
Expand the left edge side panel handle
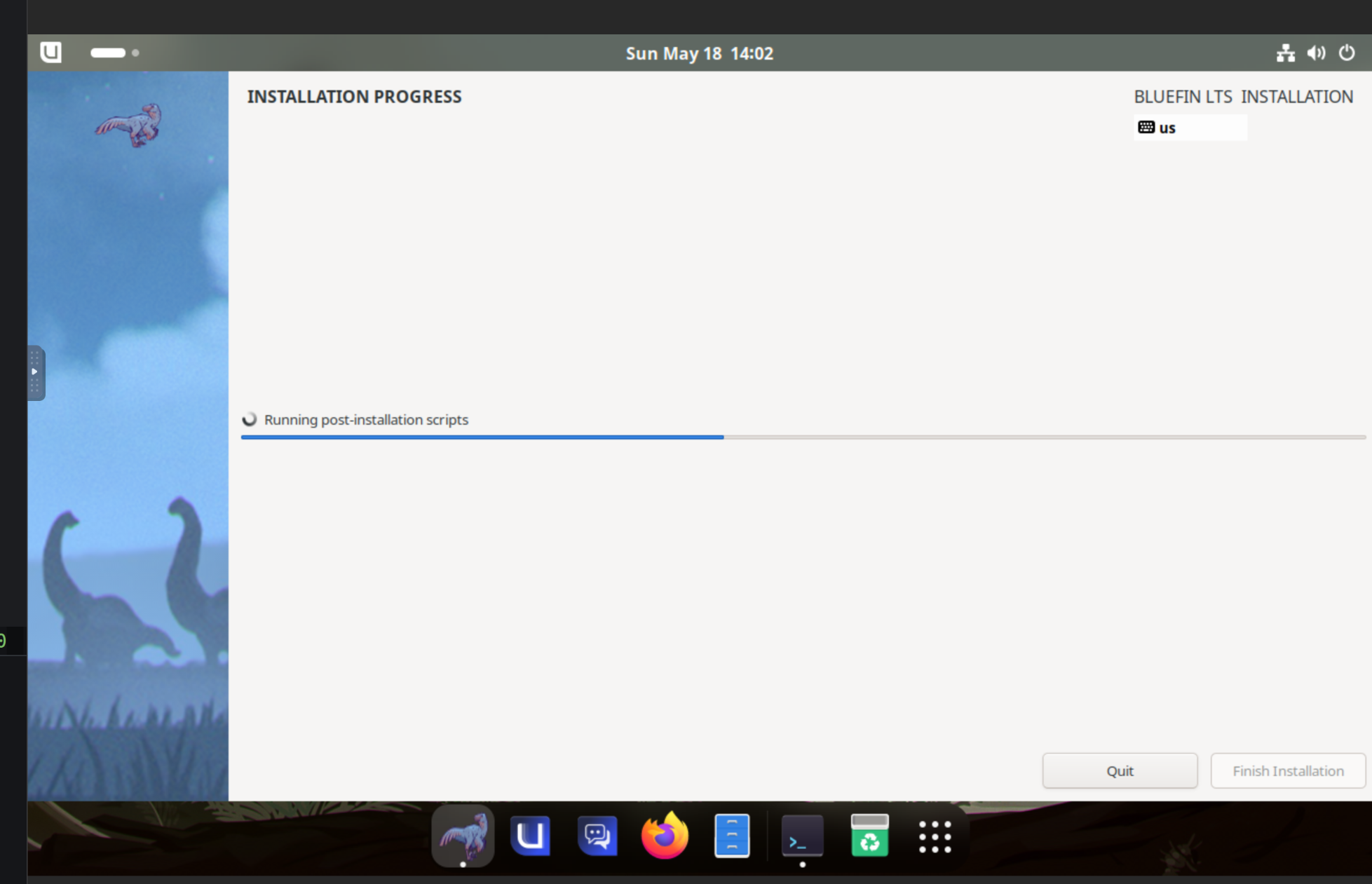[x=35, y=372]
